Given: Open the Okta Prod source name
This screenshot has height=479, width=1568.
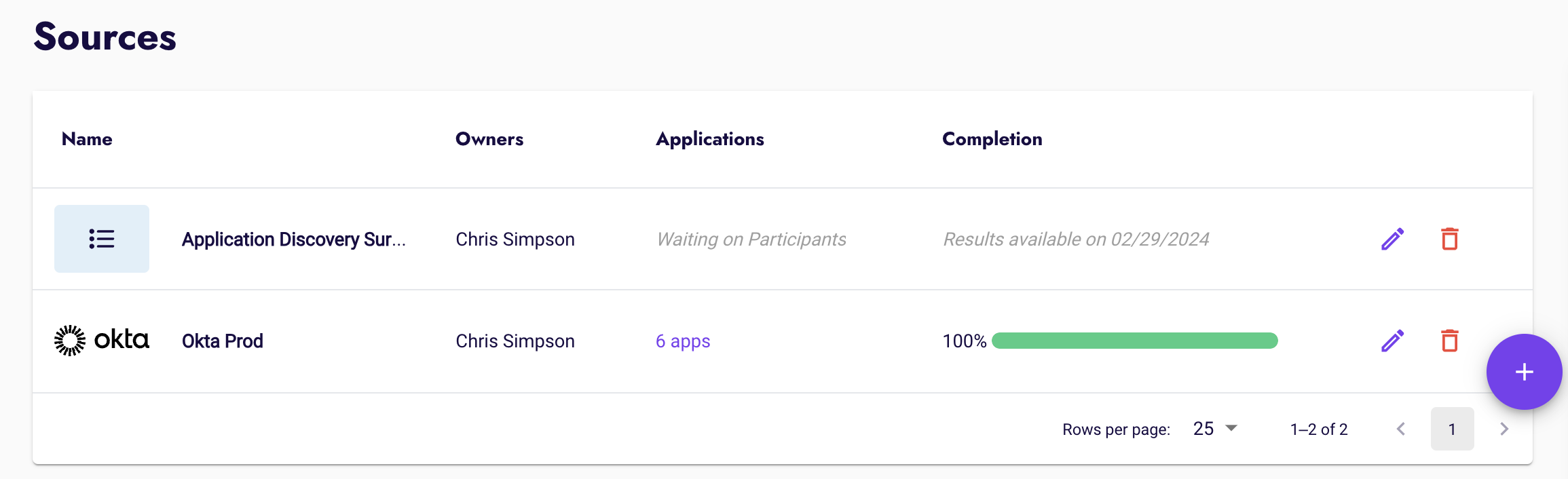Looking at the screenshot, I should [223, 341].
